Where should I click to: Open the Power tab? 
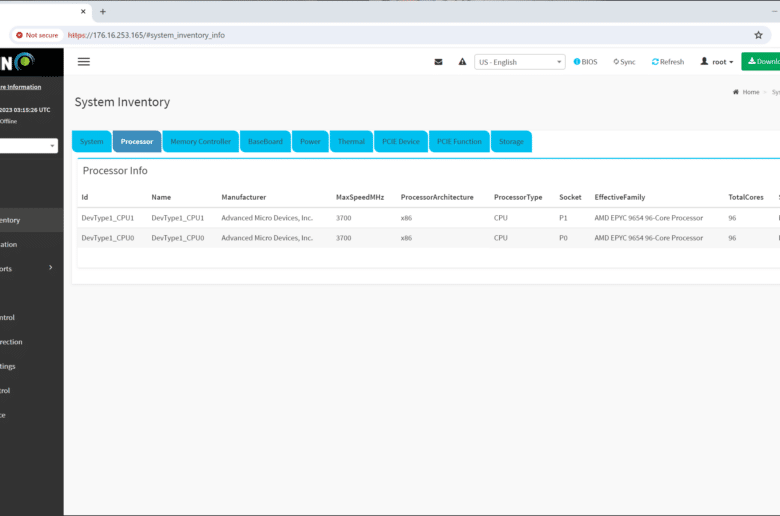tap(310, 141)
